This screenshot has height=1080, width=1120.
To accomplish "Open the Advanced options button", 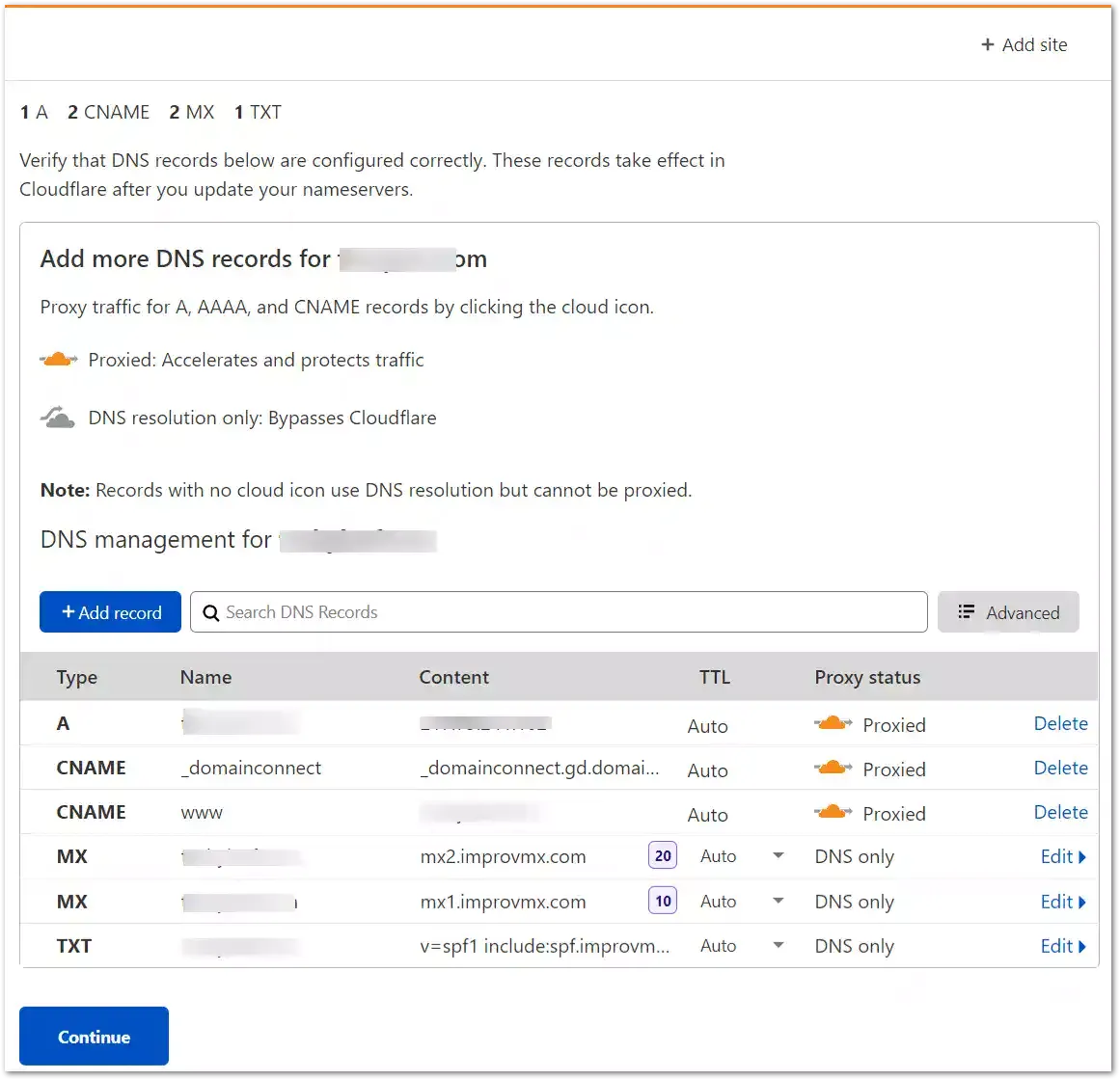I will [1008, 611].
